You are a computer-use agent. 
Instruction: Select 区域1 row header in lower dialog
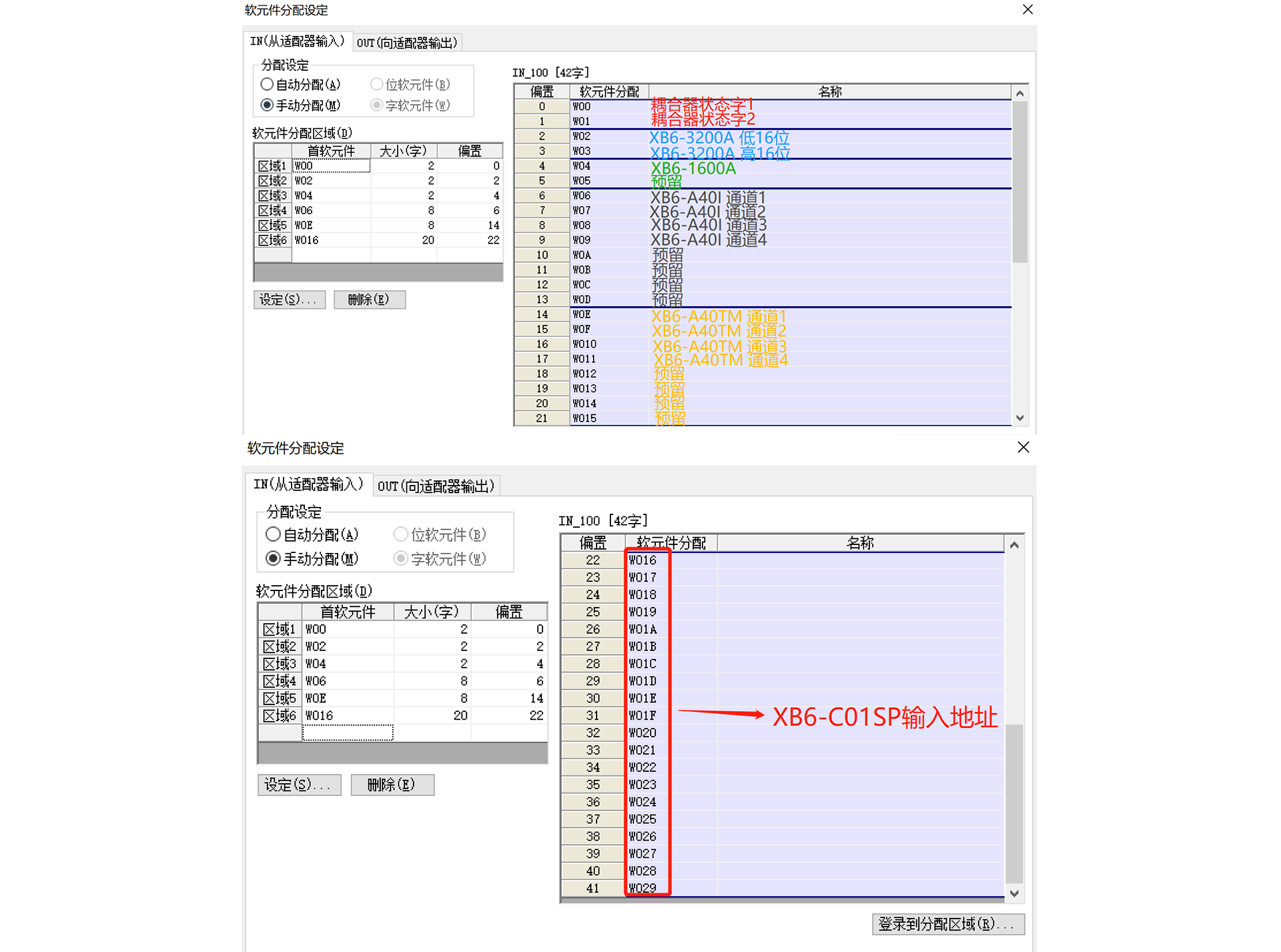[280, 629]
